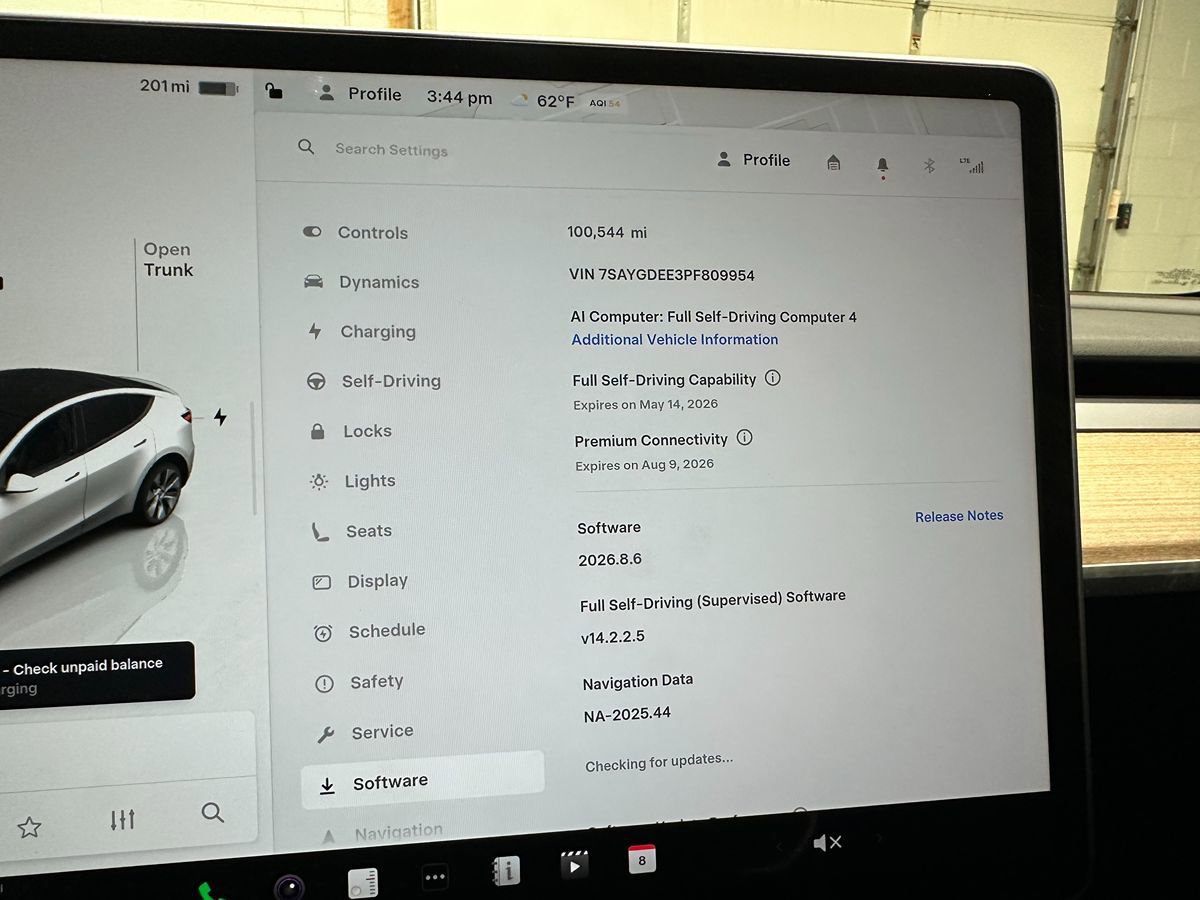1200x900 pixels.
Task: Launch the Theater clapperboard app
Action: point(574,865)
